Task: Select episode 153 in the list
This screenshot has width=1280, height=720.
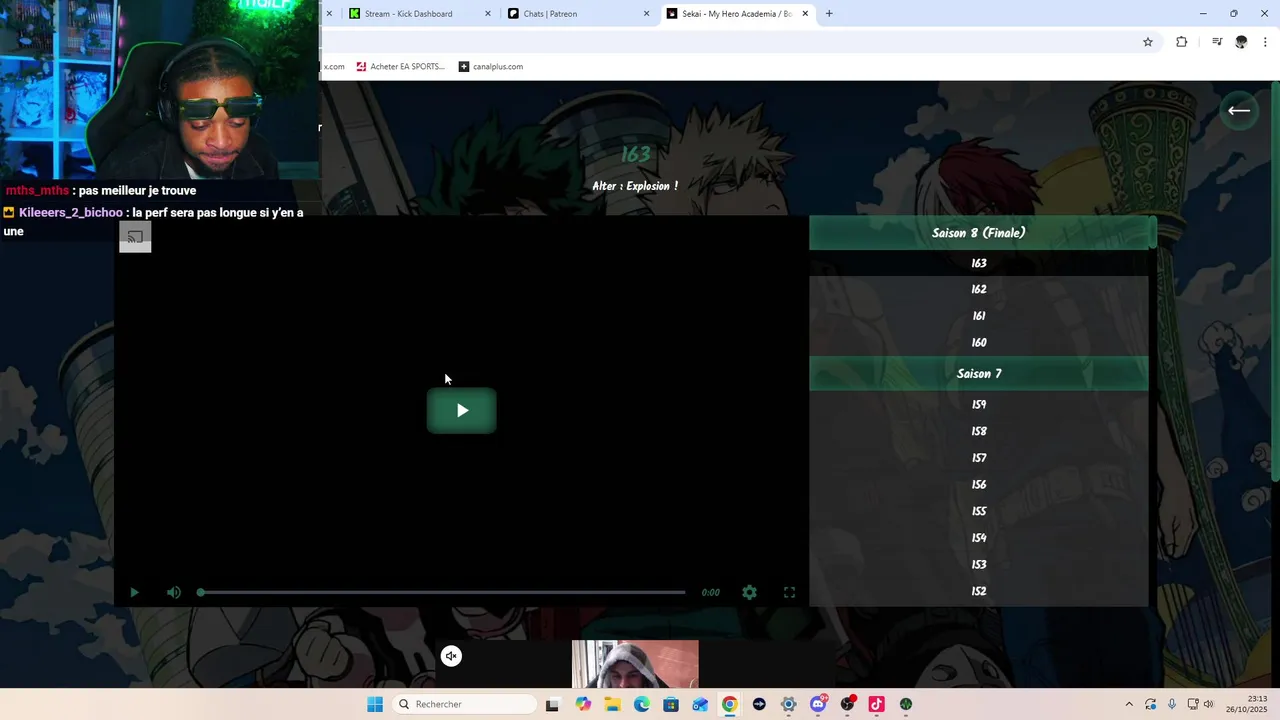Action: pyautogui.click(x=978, y=565)
